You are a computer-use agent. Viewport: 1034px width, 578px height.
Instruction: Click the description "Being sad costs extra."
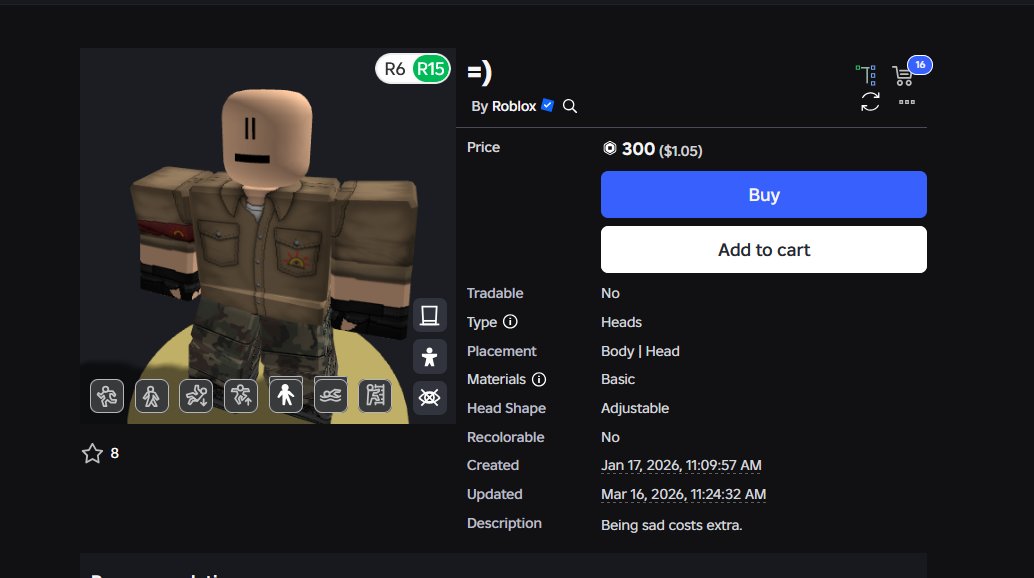point(671,525)
